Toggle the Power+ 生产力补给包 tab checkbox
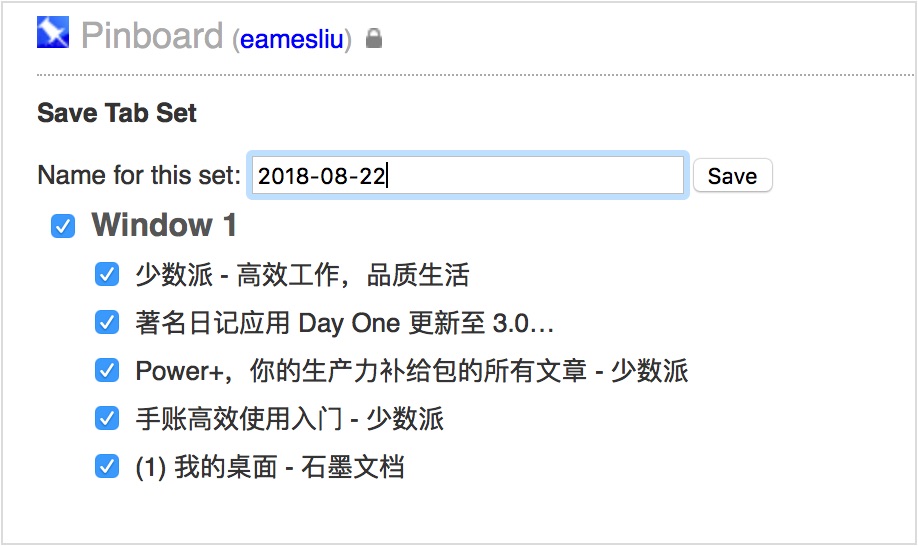 click(107, 371)
